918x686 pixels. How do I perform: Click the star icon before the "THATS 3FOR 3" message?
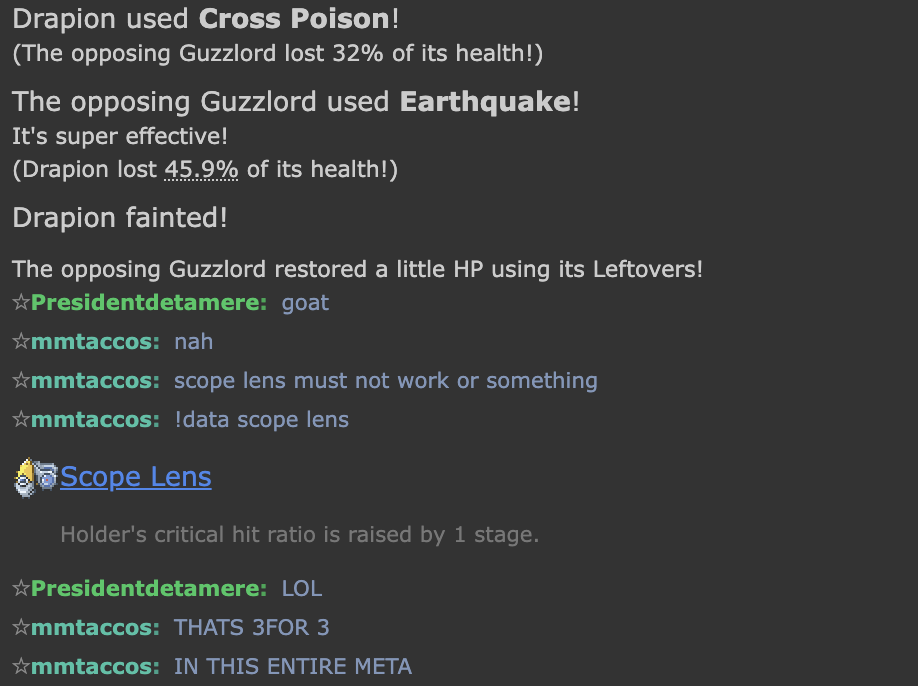click(x=21, y=627)
